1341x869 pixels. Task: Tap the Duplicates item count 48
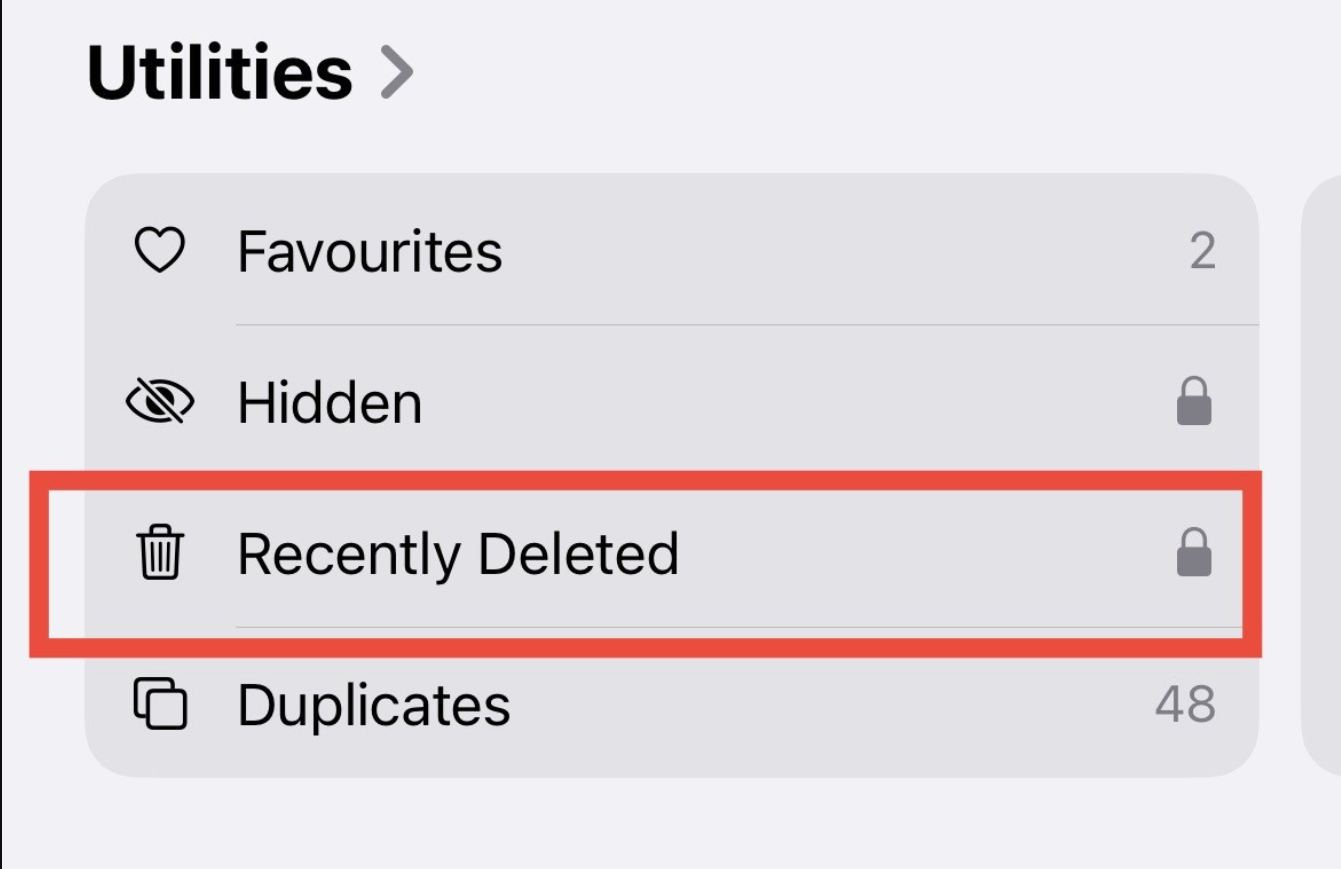click(1185, 704)
